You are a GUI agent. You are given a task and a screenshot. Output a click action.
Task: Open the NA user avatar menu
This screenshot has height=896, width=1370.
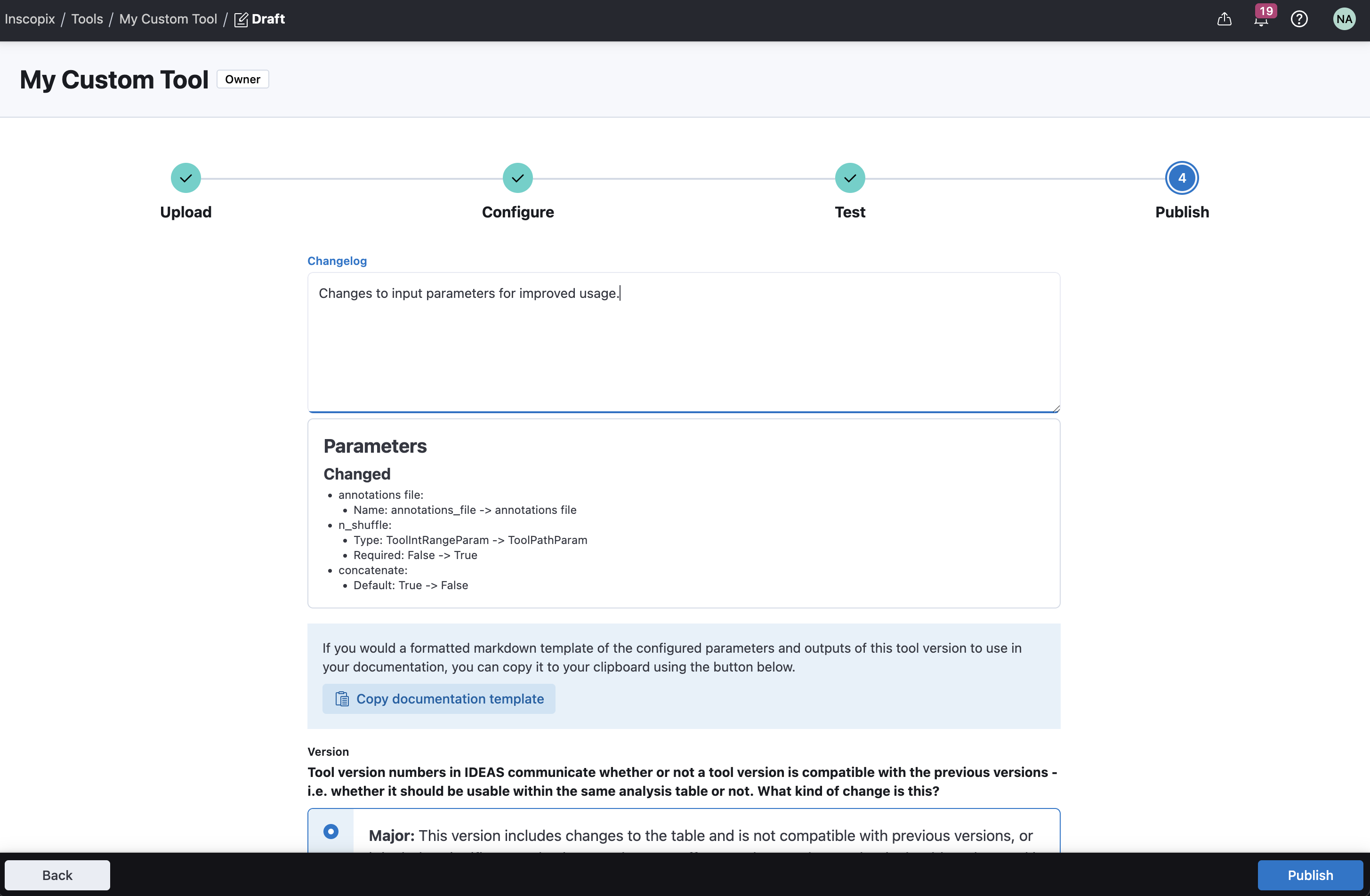(x=1344, y=19)
